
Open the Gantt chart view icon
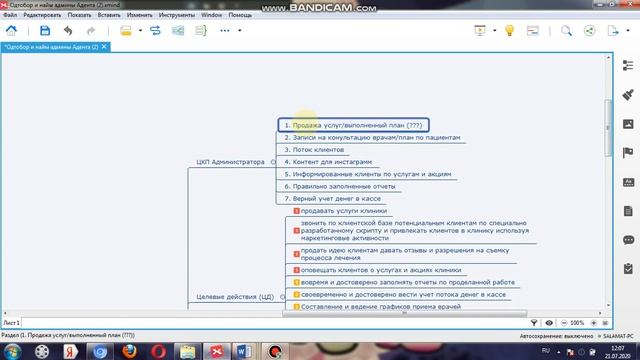click(x=533, y=31)
